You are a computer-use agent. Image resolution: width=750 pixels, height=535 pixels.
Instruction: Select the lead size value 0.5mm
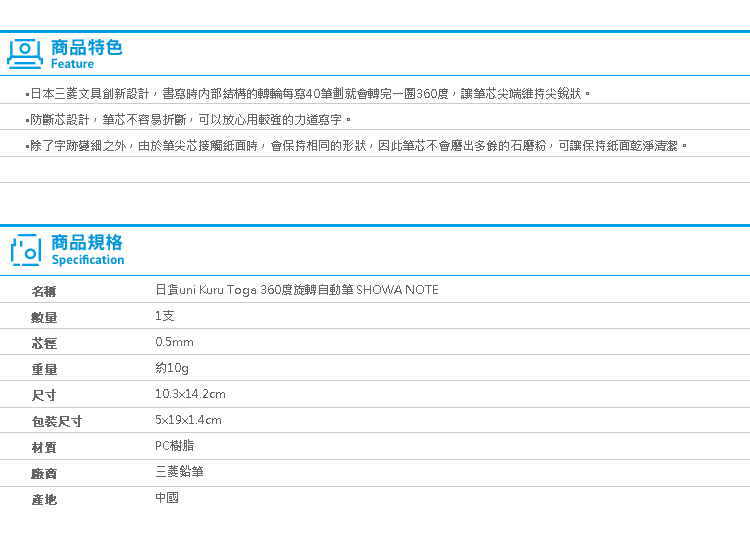(x=175, y=342)
